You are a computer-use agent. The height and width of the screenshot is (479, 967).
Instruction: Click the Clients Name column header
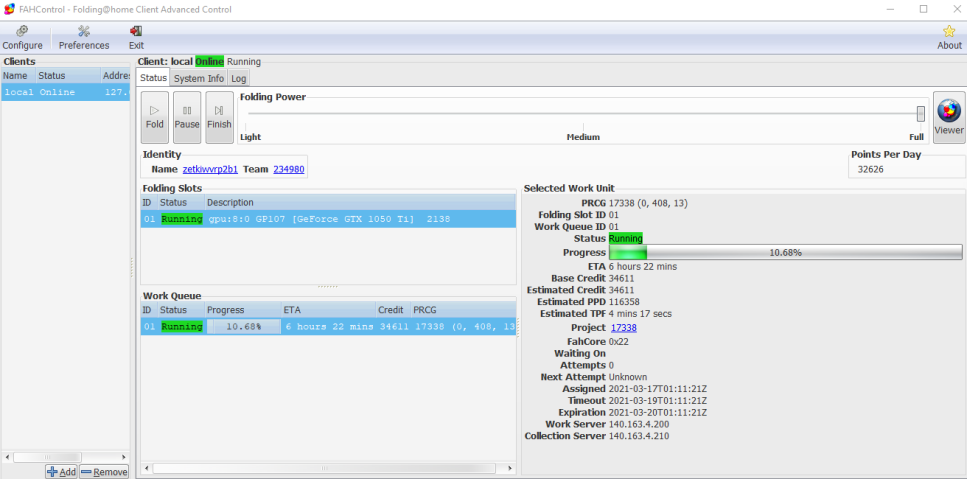18,76
